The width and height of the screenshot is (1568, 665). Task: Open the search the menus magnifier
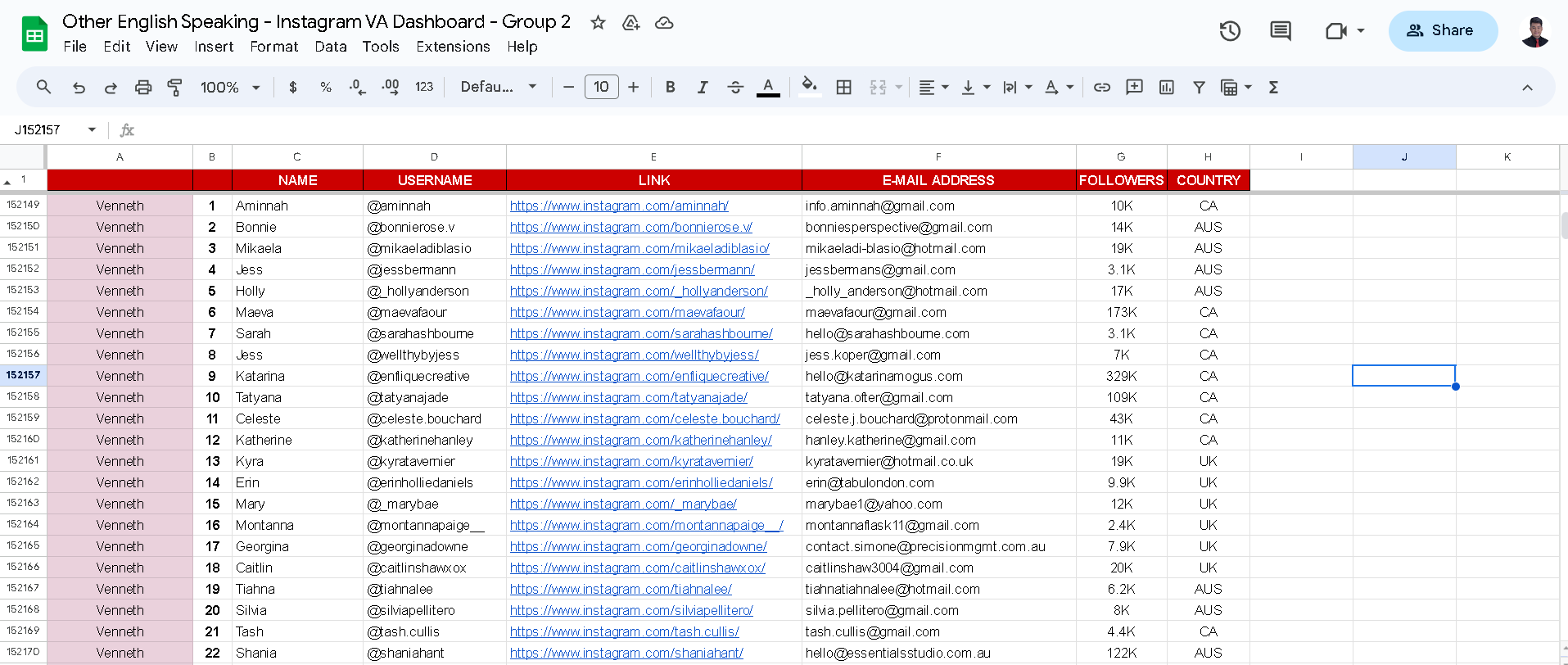click(x=44, y=87)
